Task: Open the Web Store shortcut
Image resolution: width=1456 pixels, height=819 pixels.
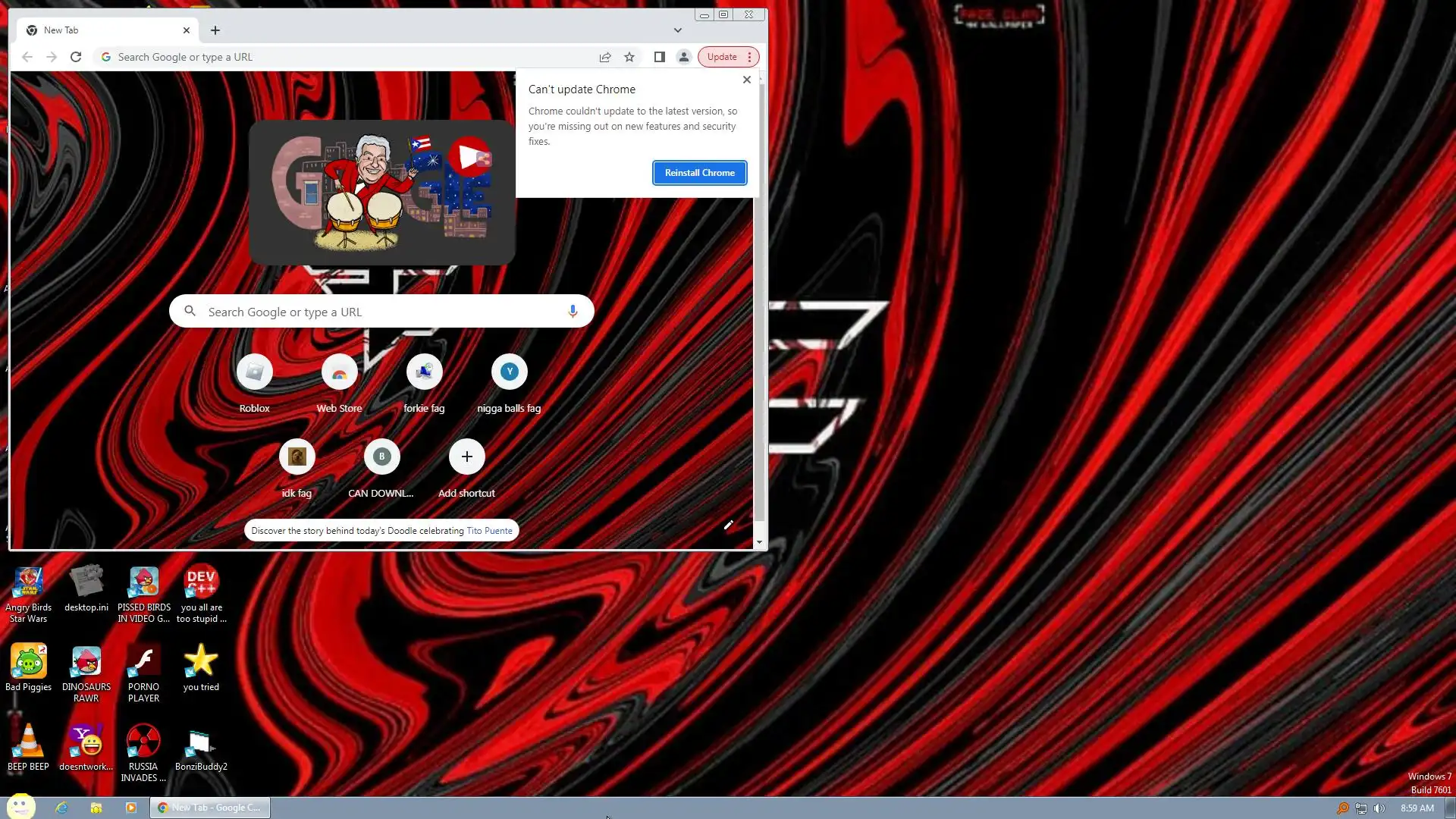Action: tap(339, 372)
